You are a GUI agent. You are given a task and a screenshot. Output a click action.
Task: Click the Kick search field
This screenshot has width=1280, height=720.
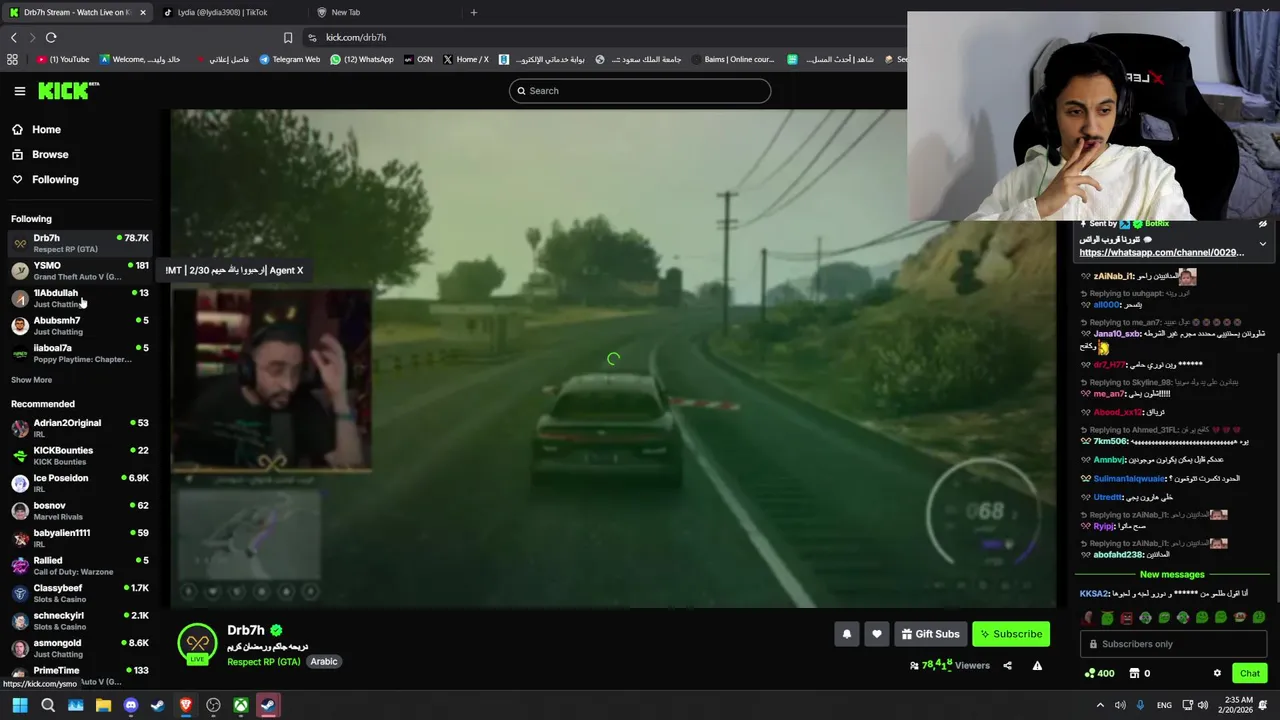click(x=640, y=91)
